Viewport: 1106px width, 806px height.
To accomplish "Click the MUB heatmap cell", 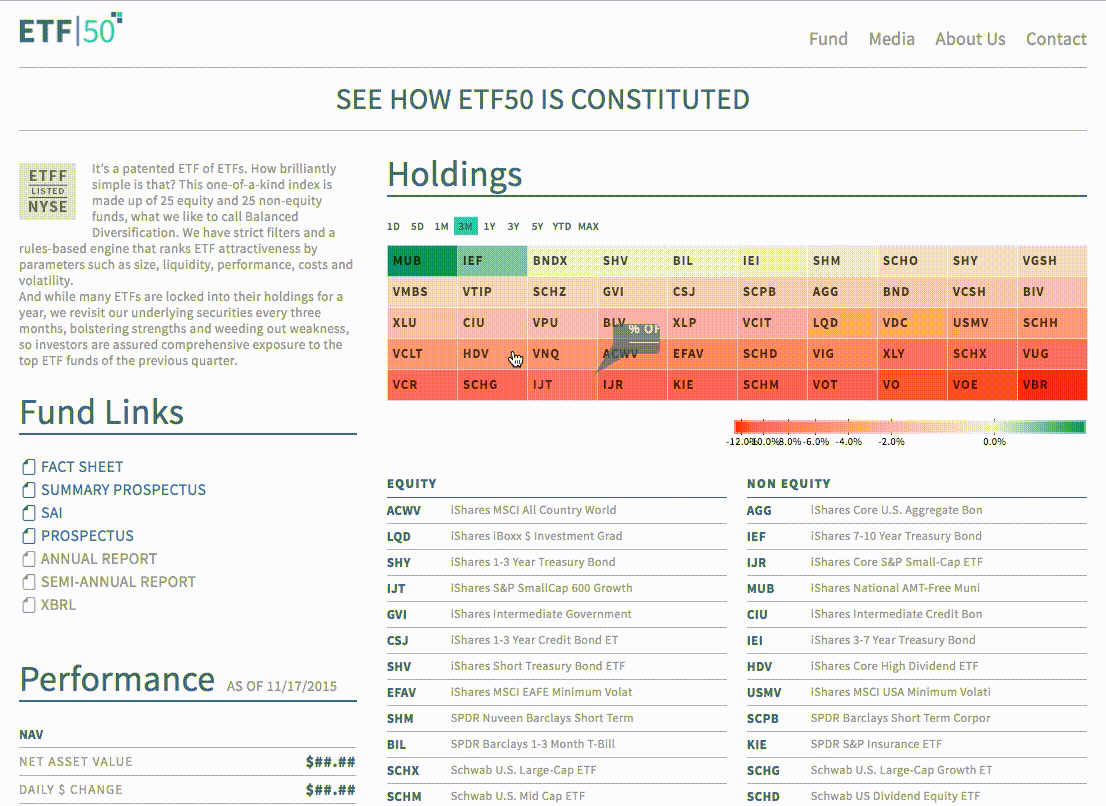I will point(422,261).
